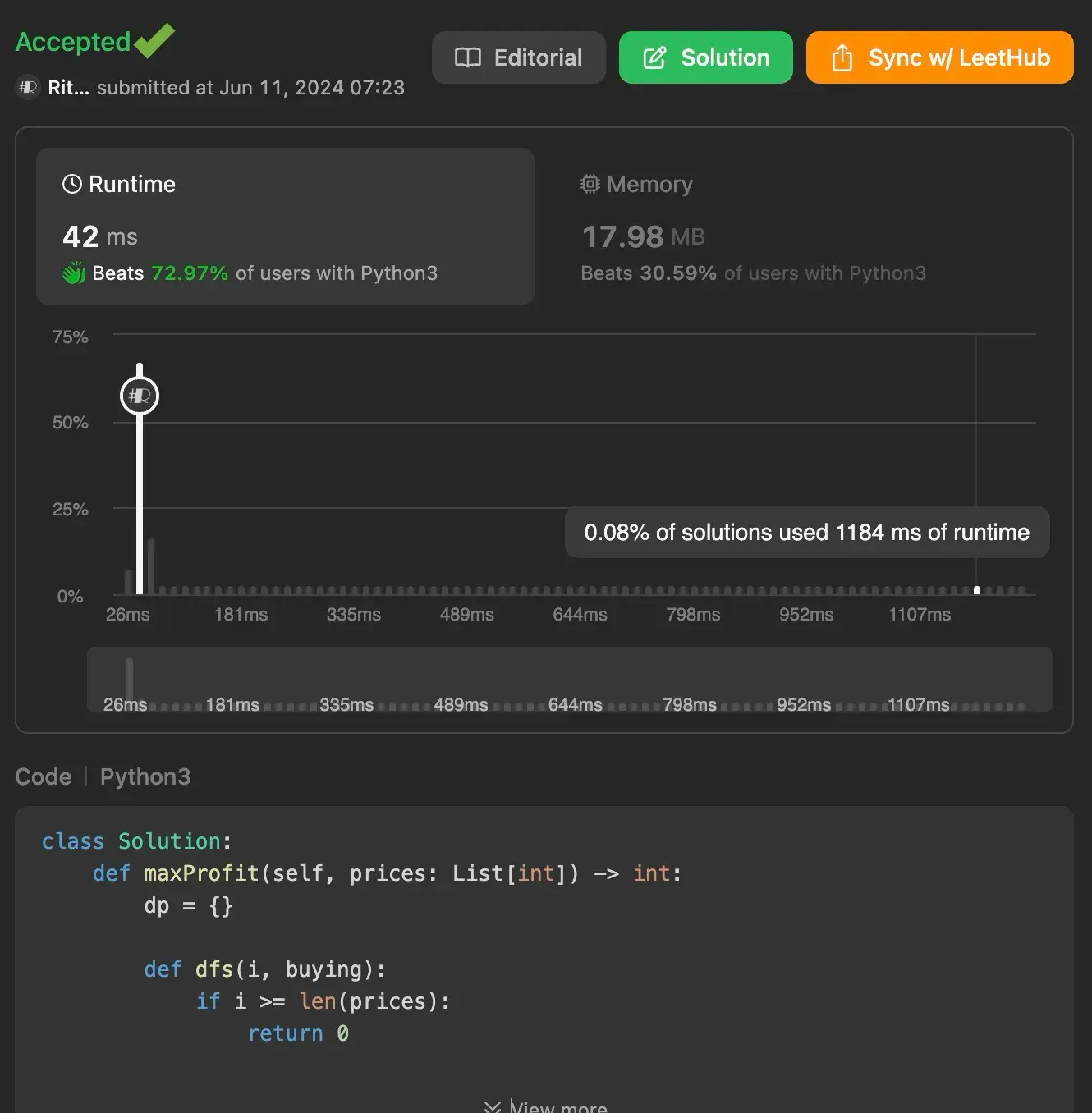1092x1113 pixels.
Task: Click the highlighted bar at 1184 ms runtime
Action: tap(977, 588)
